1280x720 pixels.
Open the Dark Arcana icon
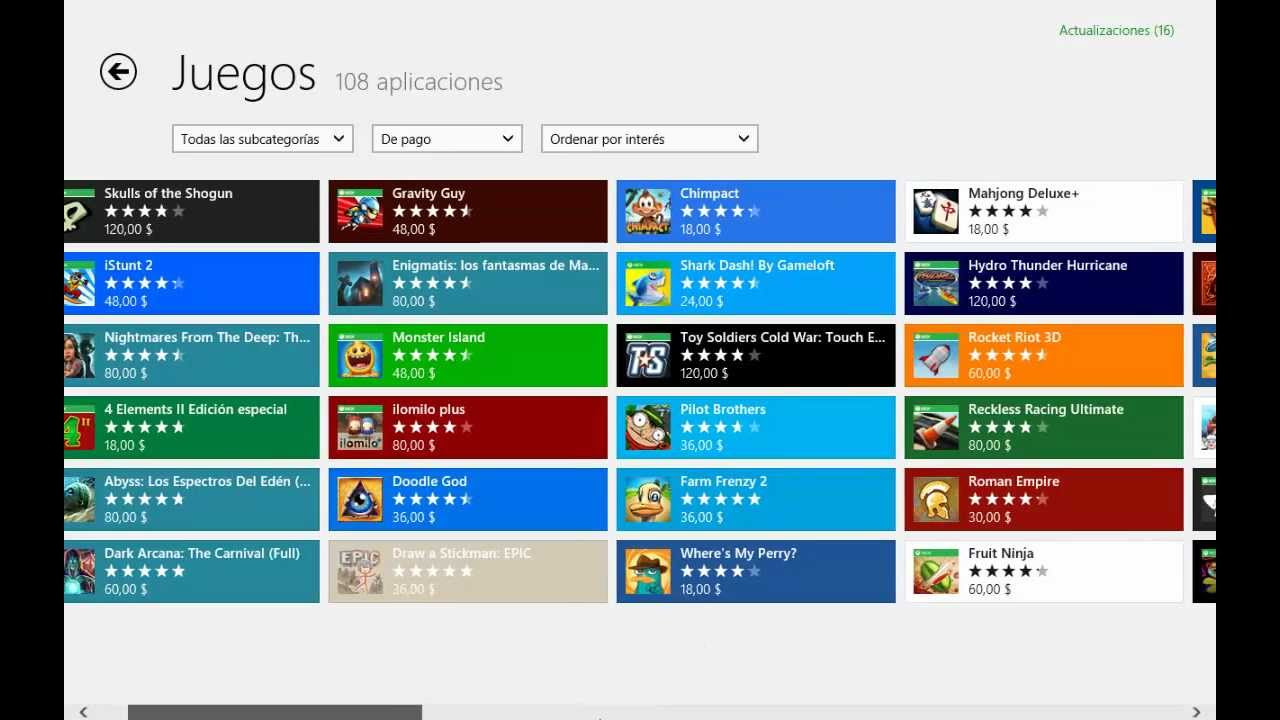pyautogui.click(x=79, y=571)
